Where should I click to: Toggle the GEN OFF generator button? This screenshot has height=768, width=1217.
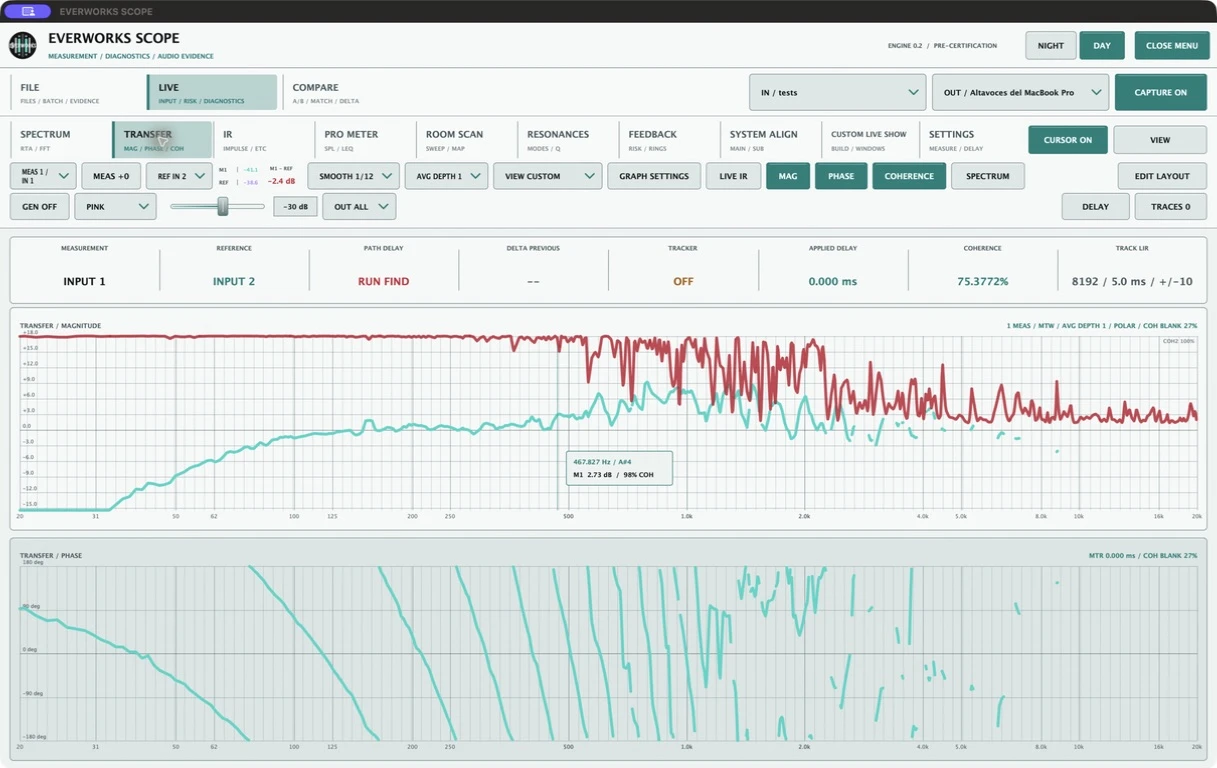pyautogui.click(x=40, y=207)
